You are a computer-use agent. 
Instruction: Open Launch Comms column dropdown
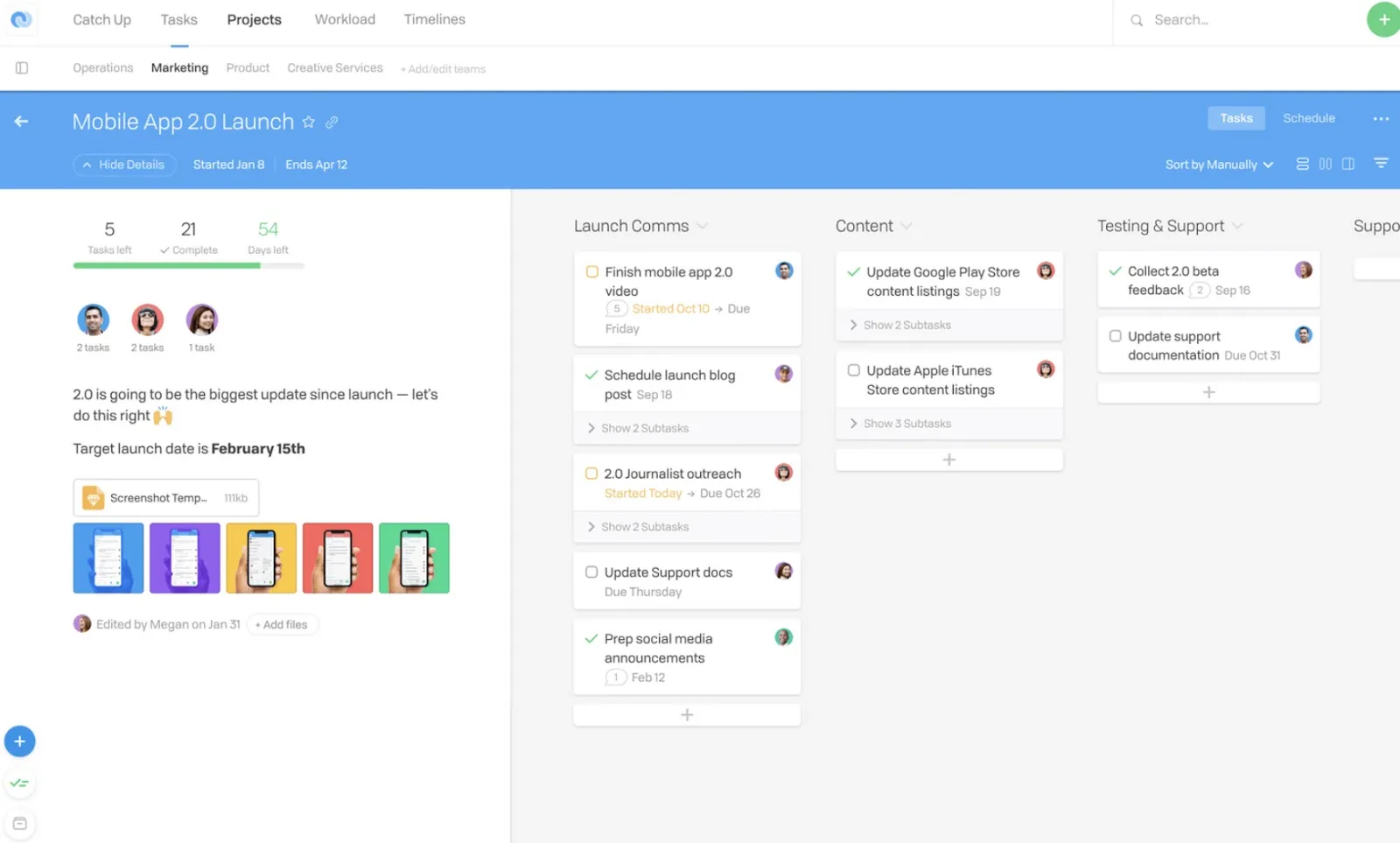(x=702, y=227)
